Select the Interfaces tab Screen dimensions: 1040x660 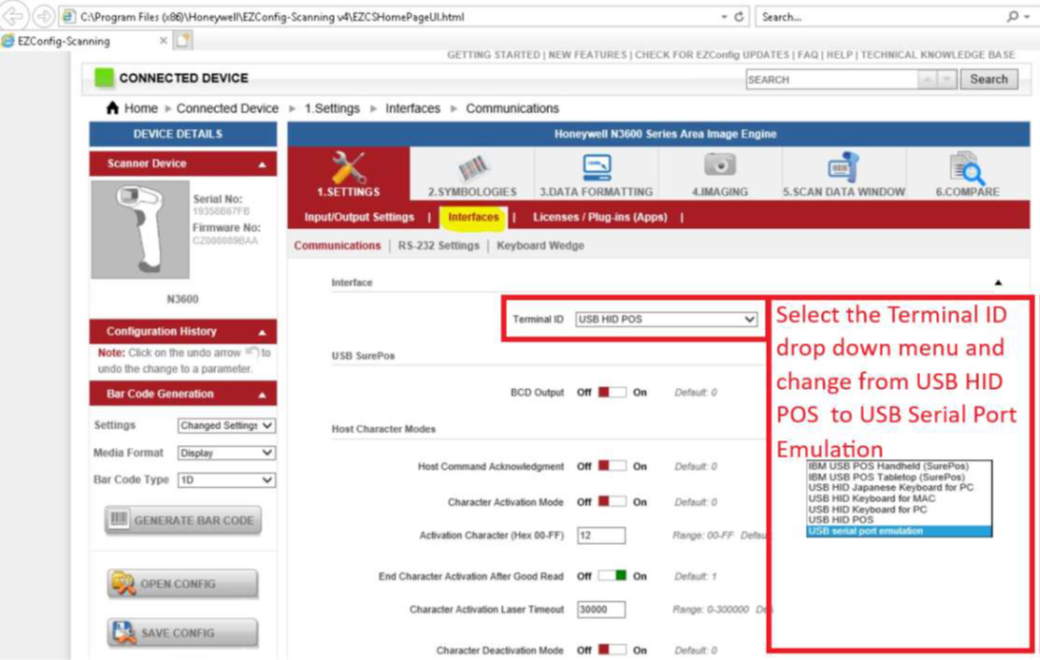pyautogui.click(x=473, y=217)
